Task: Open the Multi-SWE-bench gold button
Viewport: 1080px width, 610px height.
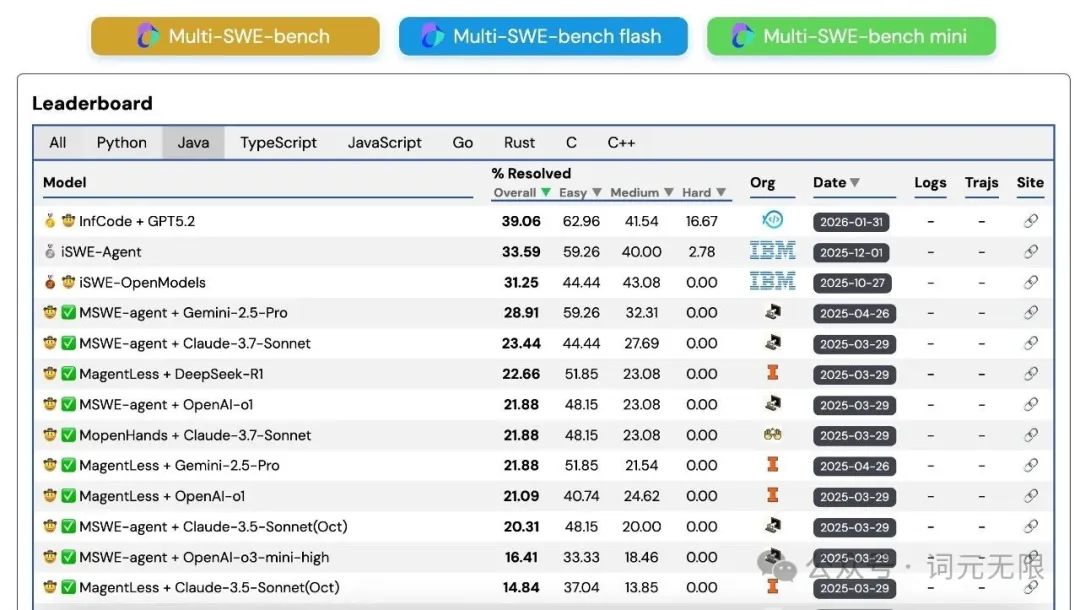Action: 235,36
